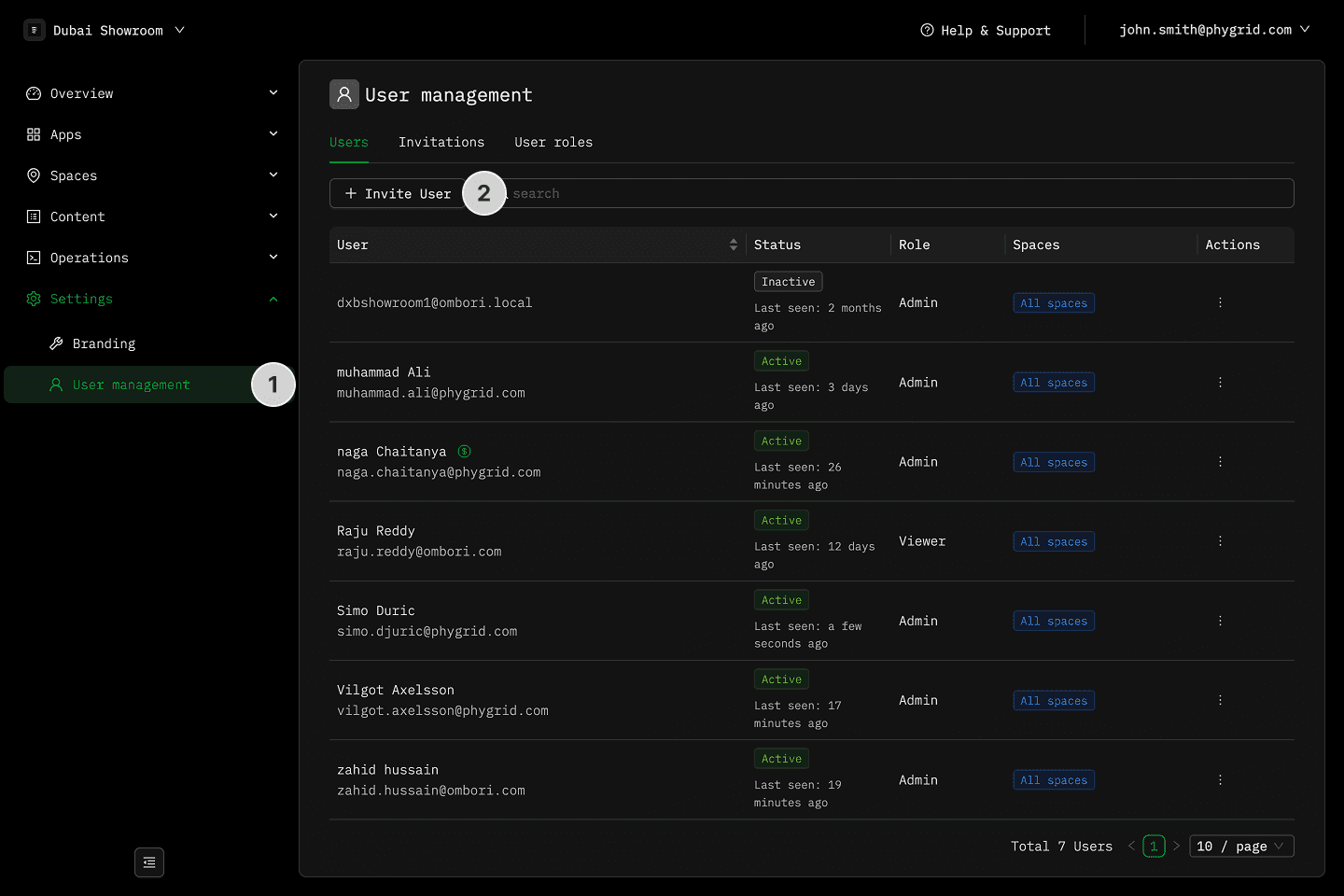Open the 10 / page size dropdown
The height and width of the screenshot is (896, 1344).
tap(1241, 846)
